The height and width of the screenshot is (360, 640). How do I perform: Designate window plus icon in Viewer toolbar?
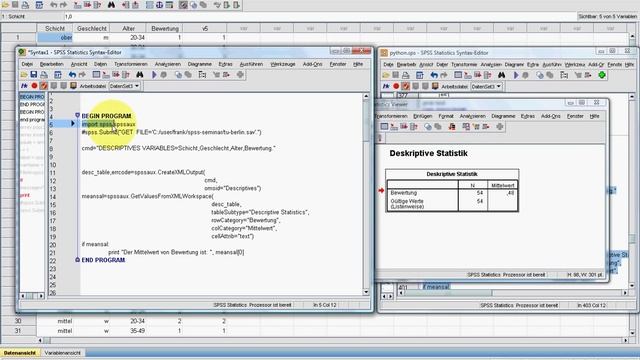[500, 127]
